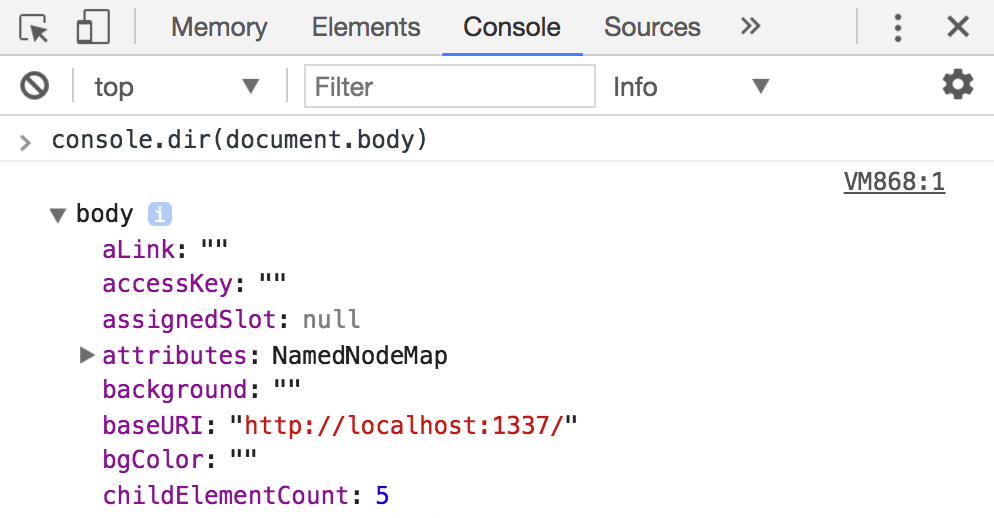The width and height of the screenshot is (994, 518).
Task: Toggle the device toolbar icon
Action: point(93,27)
